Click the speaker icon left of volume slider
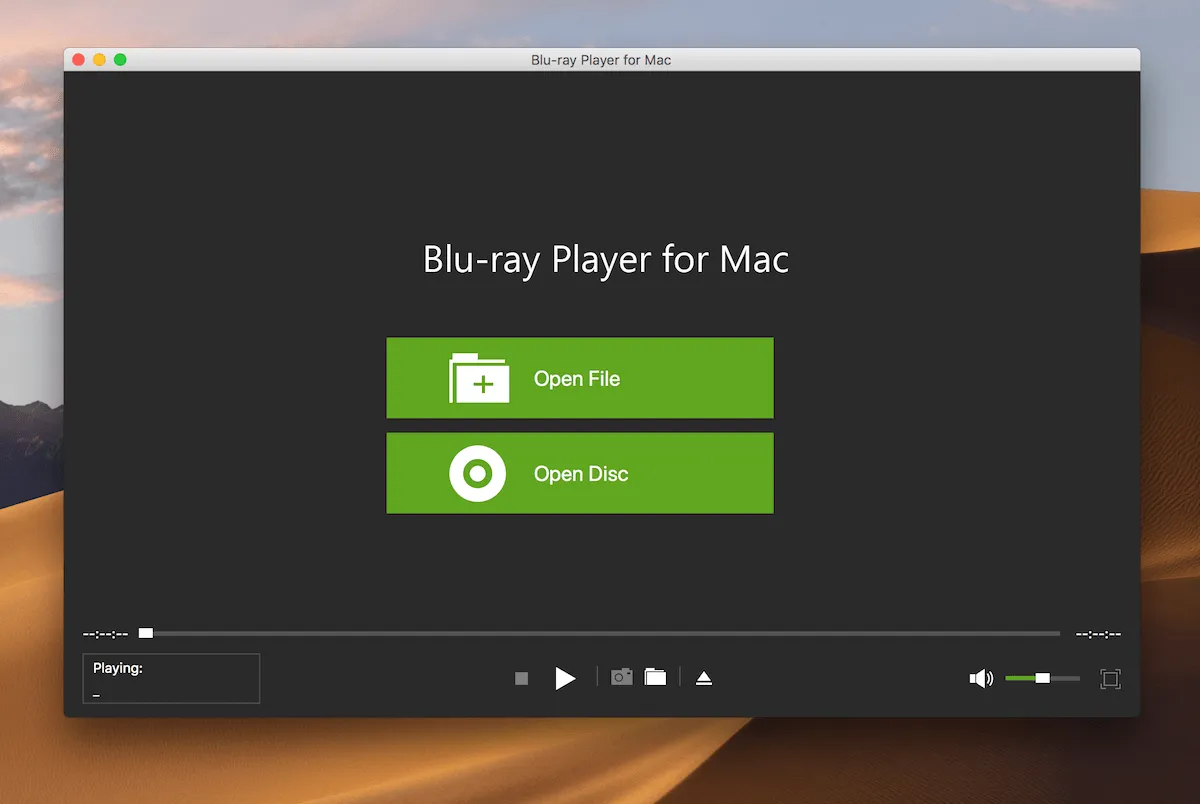Image resolution: width=1200 pixels, height=804 pixels. (x=980, y=677)
